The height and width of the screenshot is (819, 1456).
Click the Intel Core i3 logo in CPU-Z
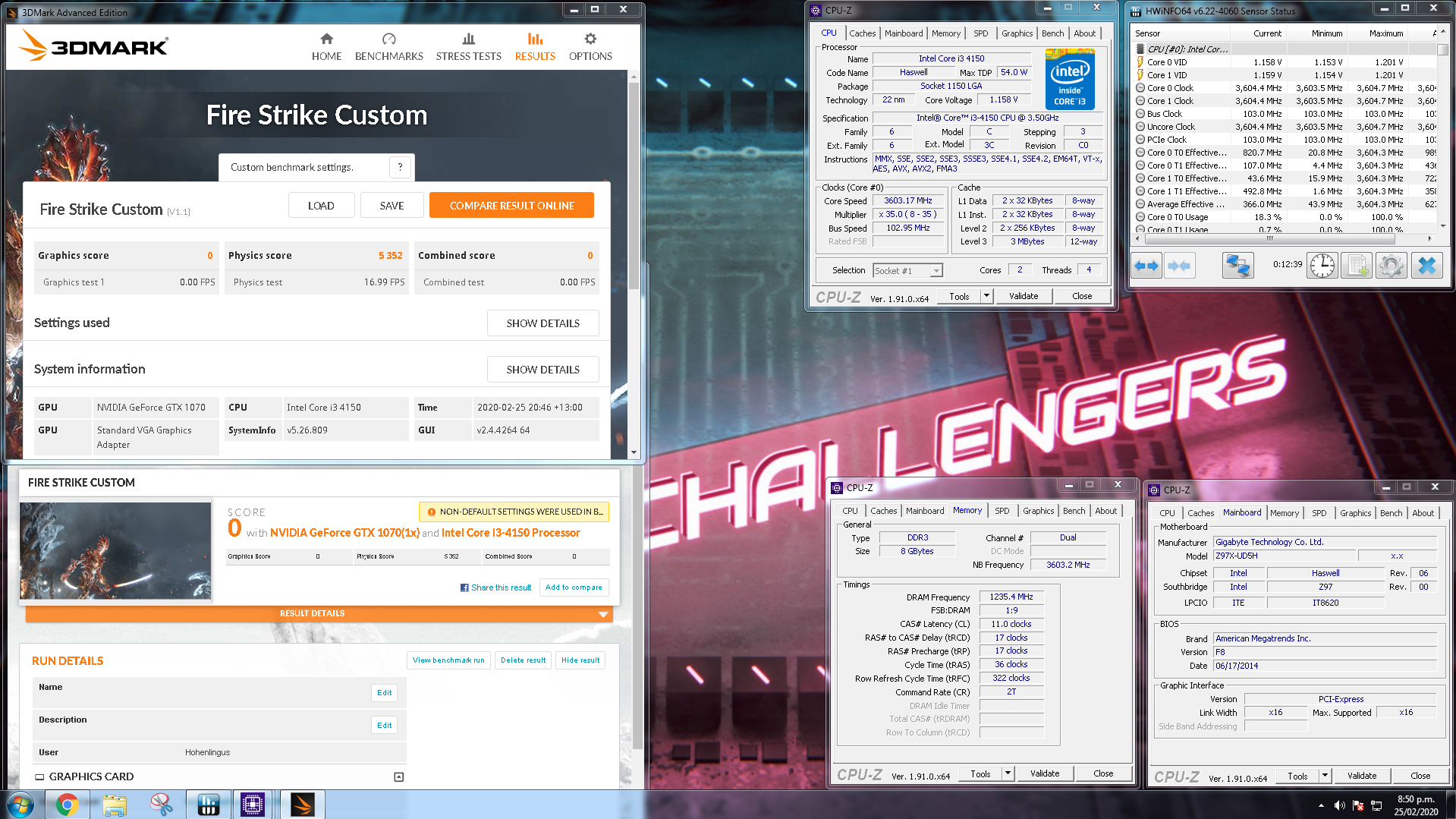coord(1070,79)
